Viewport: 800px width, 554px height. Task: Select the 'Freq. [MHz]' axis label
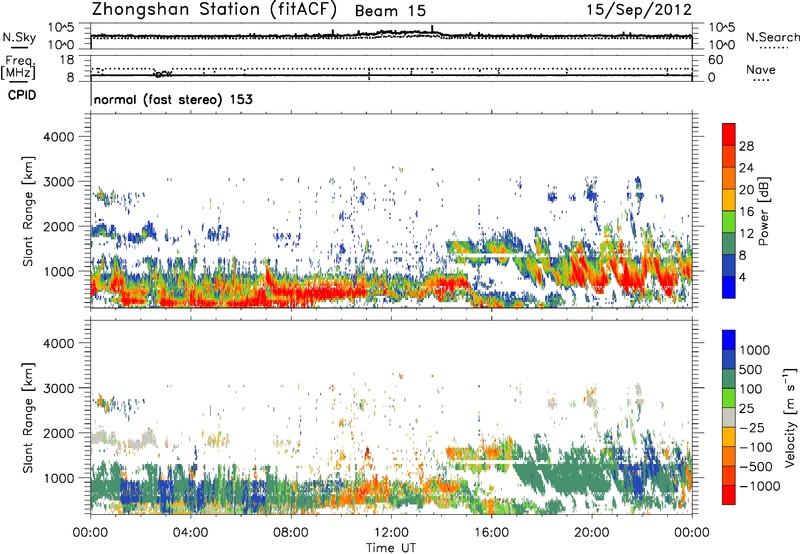pos(18,67)
